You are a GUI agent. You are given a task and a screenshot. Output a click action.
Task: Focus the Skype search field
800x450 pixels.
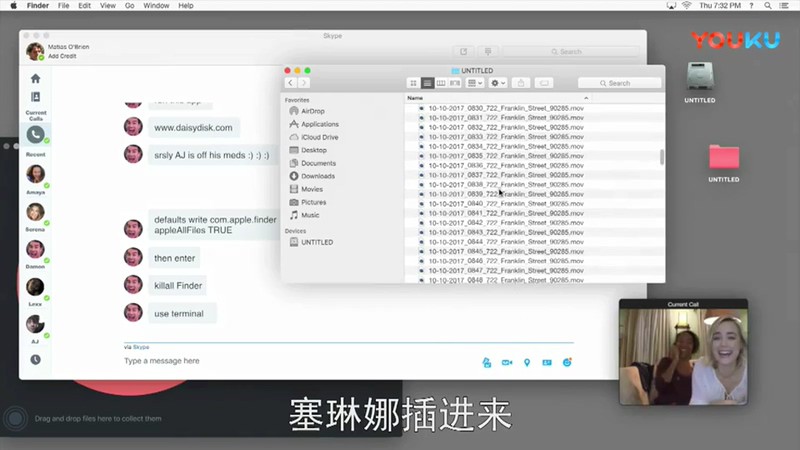pyautogui.click(x=570, y=52)
